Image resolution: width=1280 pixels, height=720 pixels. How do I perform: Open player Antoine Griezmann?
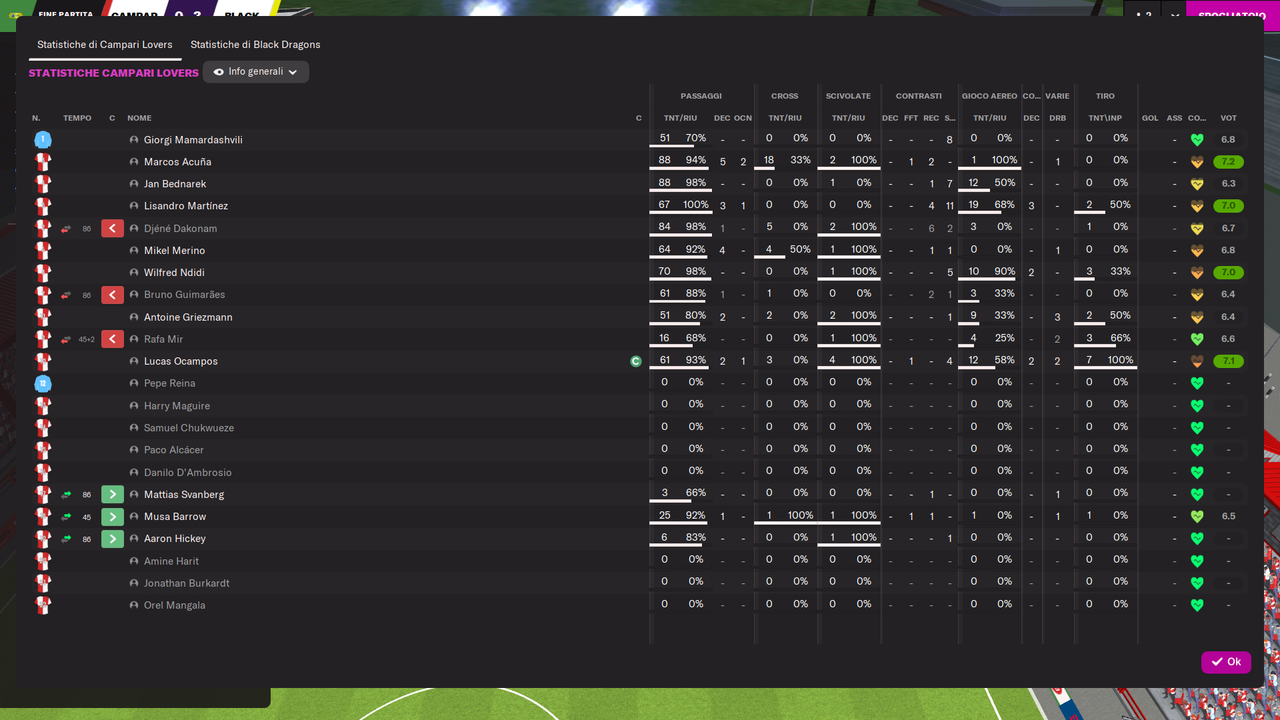tap(188, 317)
